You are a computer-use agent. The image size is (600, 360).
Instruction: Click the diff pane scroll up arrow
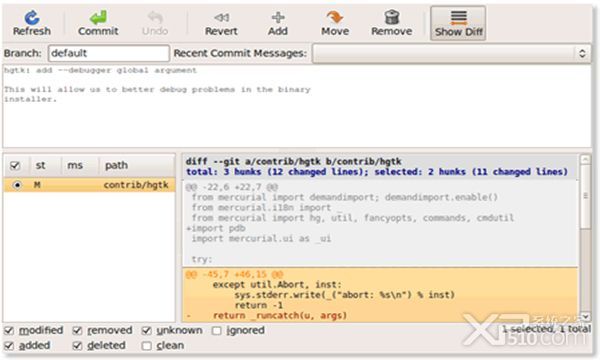pos(585,159)
